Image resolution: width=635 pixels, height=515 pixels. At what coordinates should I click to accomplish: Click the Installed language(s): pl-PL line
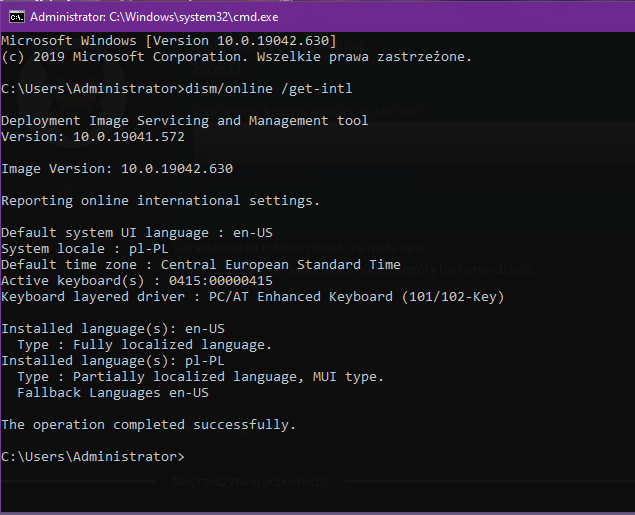pos(112,361)
